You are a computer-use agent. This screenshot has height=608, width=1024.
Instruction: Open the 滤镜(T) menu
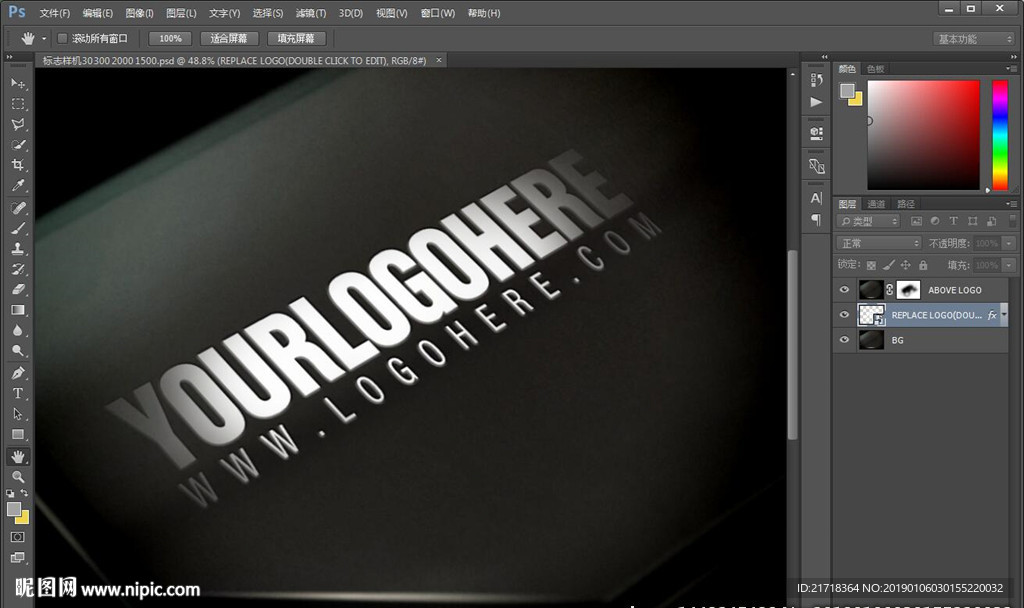(311, 13)
